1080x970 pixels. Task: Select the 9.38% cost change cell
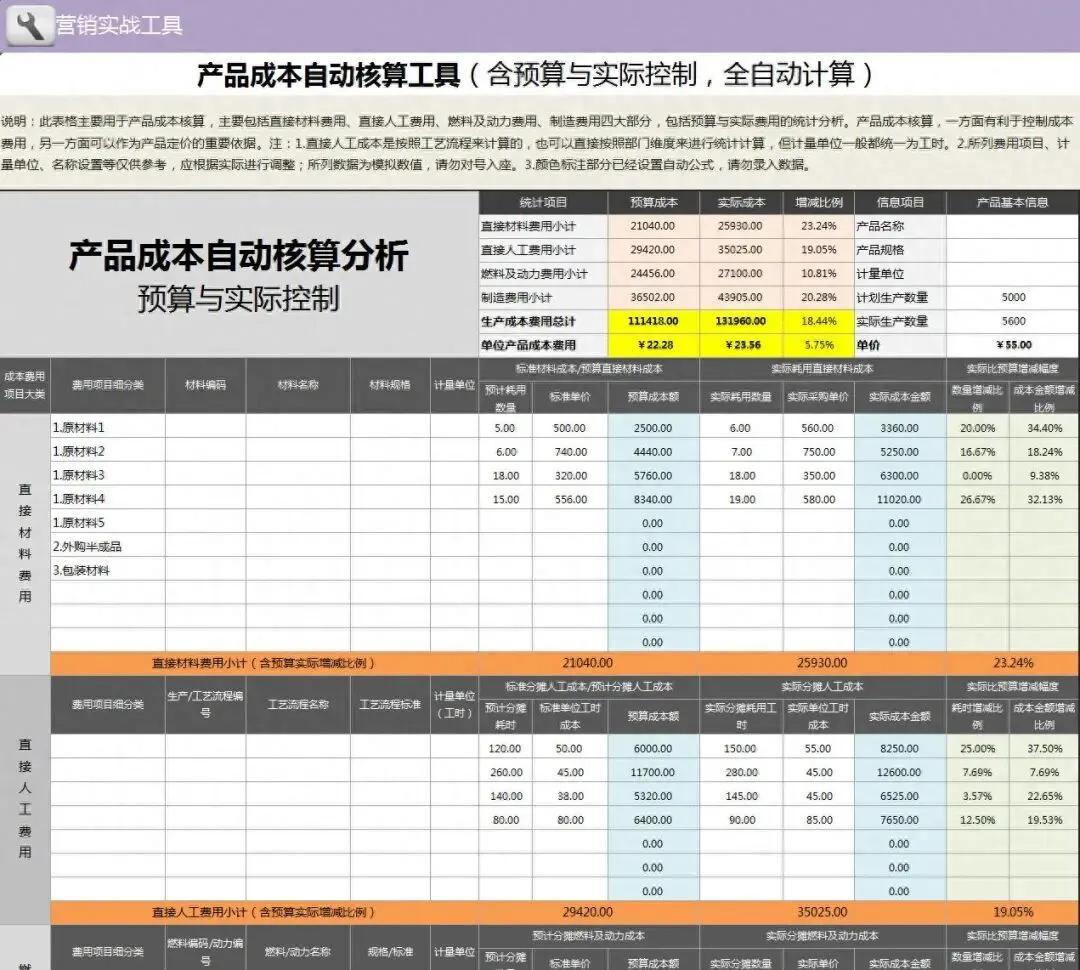pyautogui.click(x=1044, y=475)
